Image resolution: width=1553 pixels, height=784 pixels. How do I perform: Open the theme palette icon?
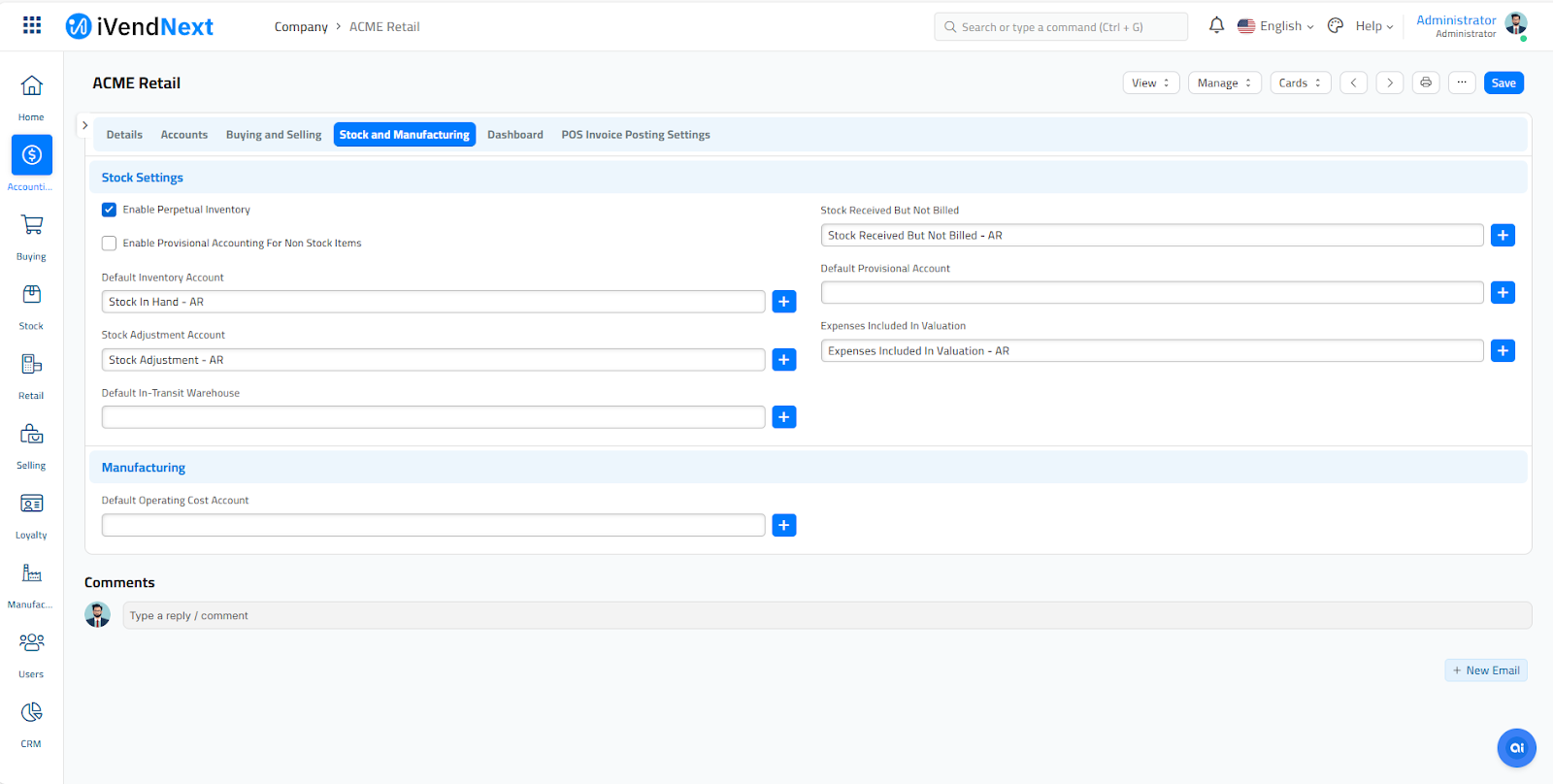1336,26
